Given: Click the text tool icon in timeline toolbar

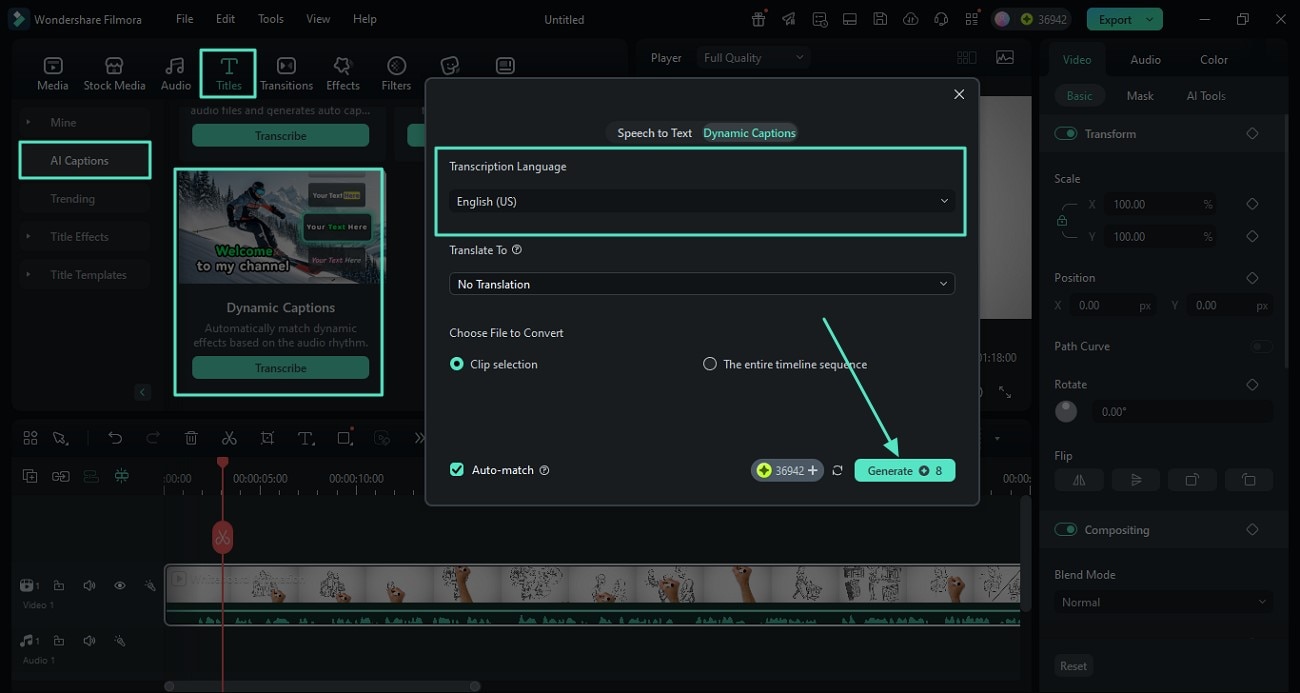Looking at the screenshot, I should (306, 438).
